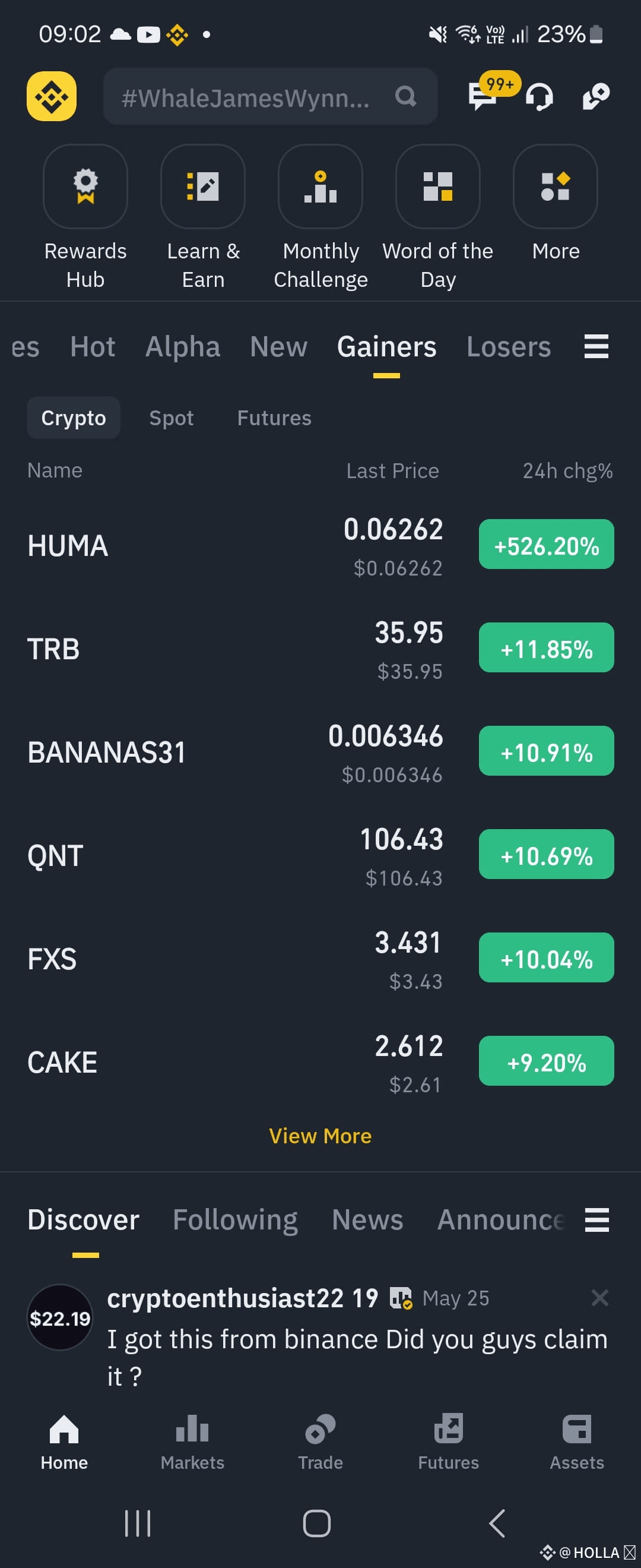Image resolution: width=641 pixels, height=1568 pixels.
Task: Tap the #WhaleJamesWynn search field
Action: (271, 97)
